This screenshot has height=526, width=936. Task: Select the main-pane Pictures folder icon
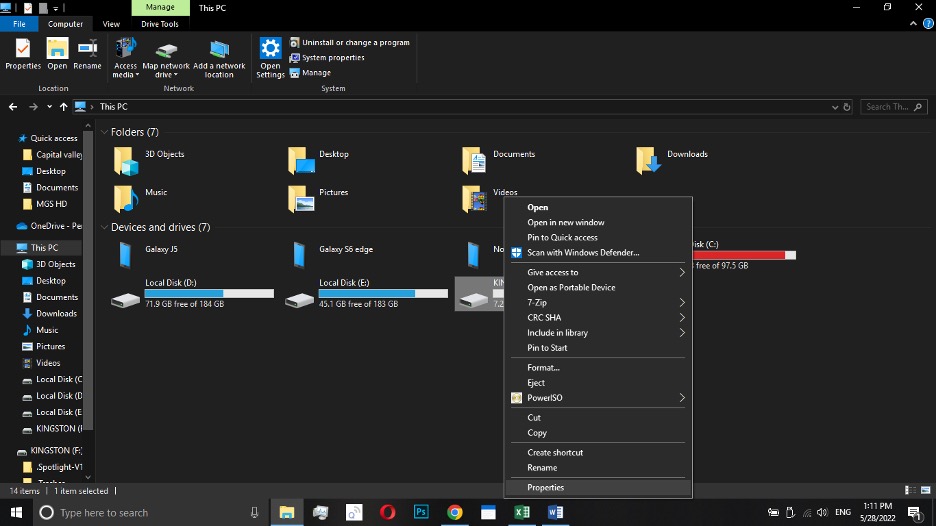300,198
